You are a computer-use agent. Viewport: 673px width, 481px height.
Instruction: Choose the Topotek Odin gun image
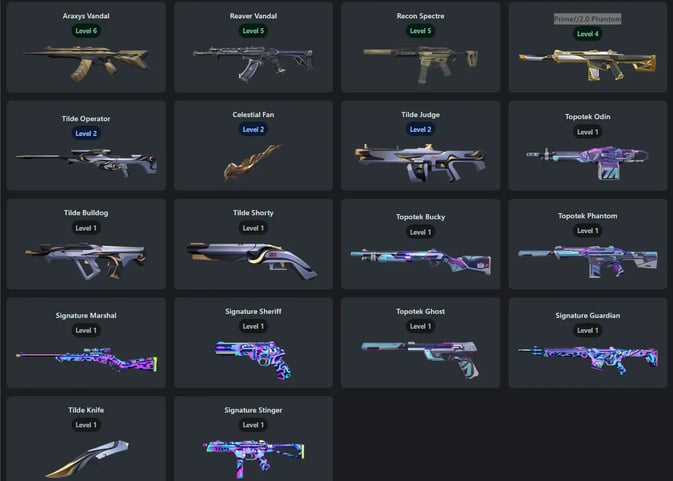pos(587,163)
